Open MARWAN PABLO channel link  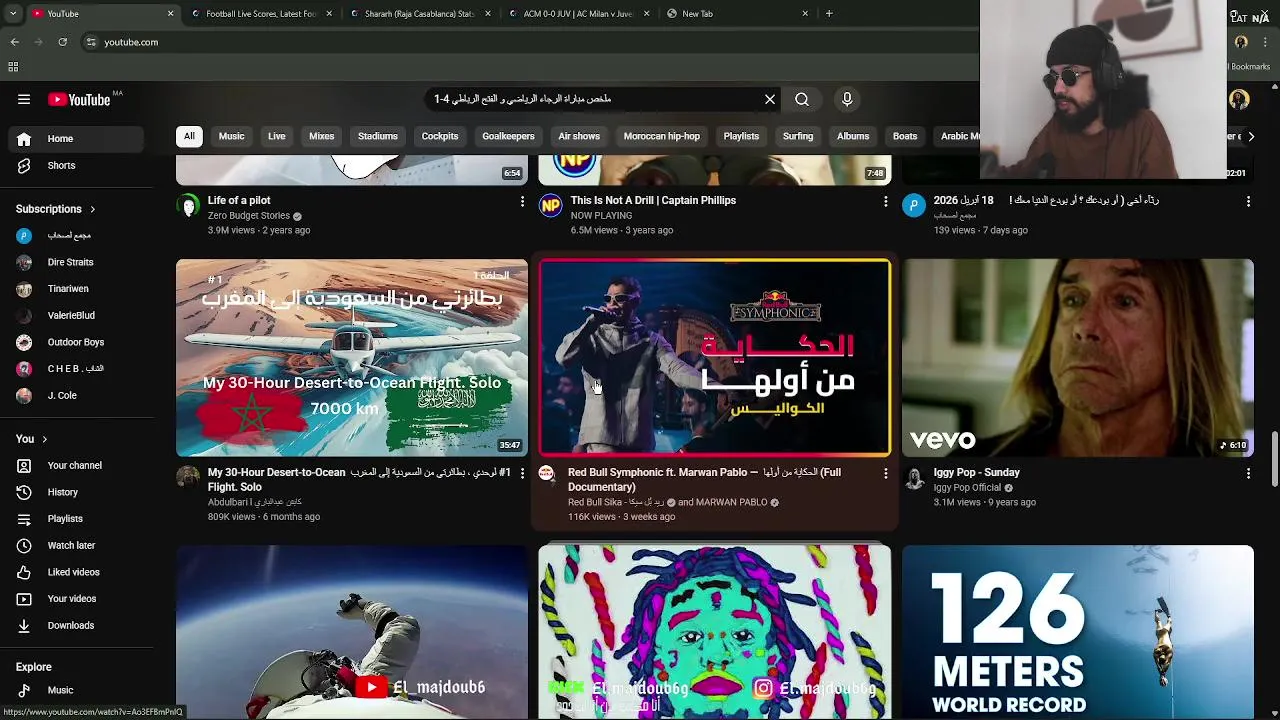[x=731, y=503]
